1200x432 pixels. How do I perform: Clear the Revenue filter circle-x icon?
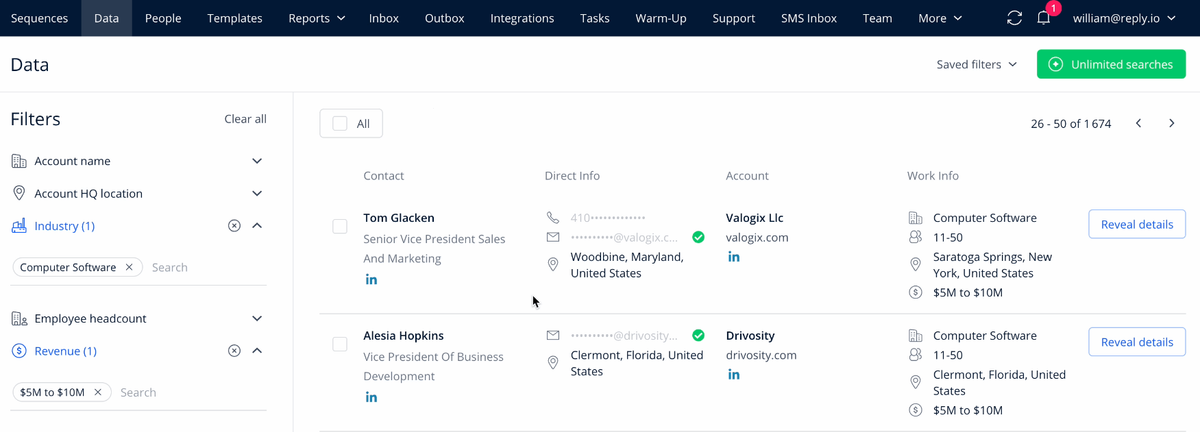point(234,351)
